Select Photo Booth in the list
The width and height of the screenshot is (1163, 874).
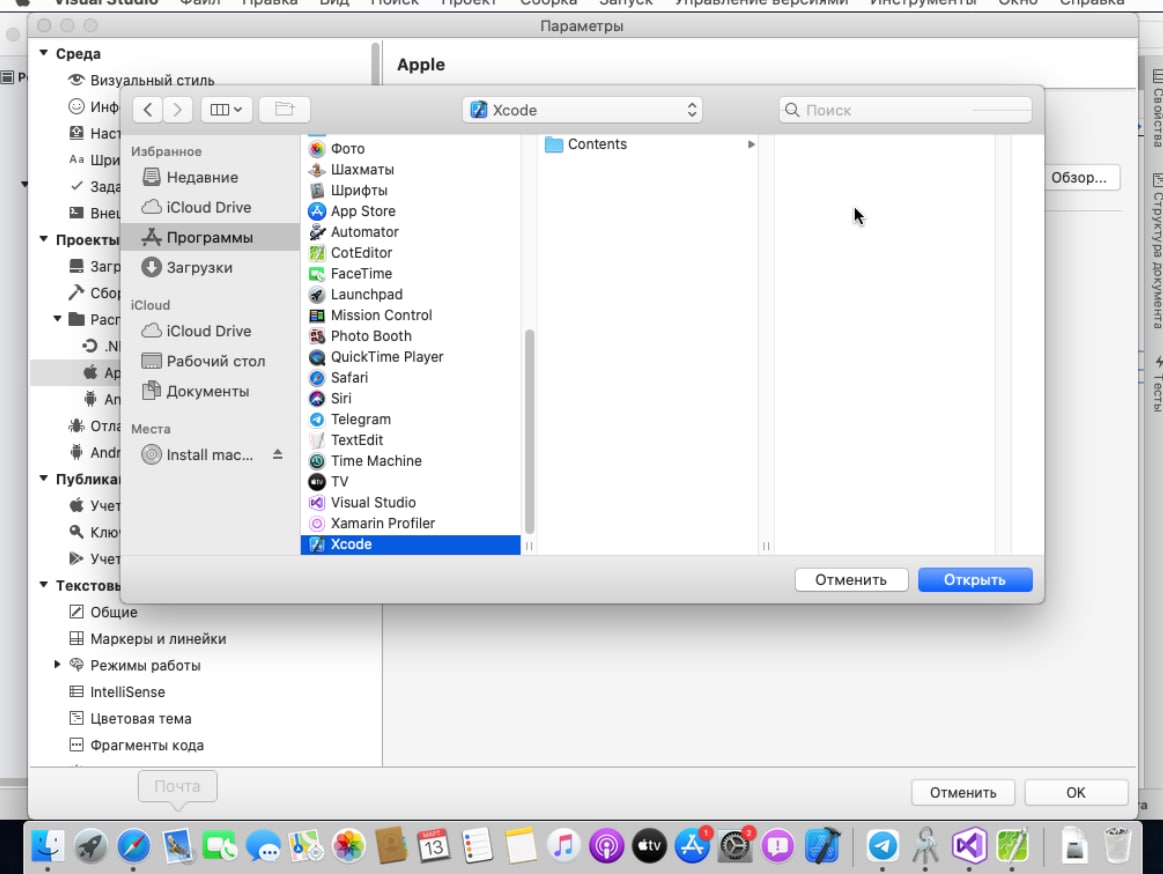pos(410,335)
